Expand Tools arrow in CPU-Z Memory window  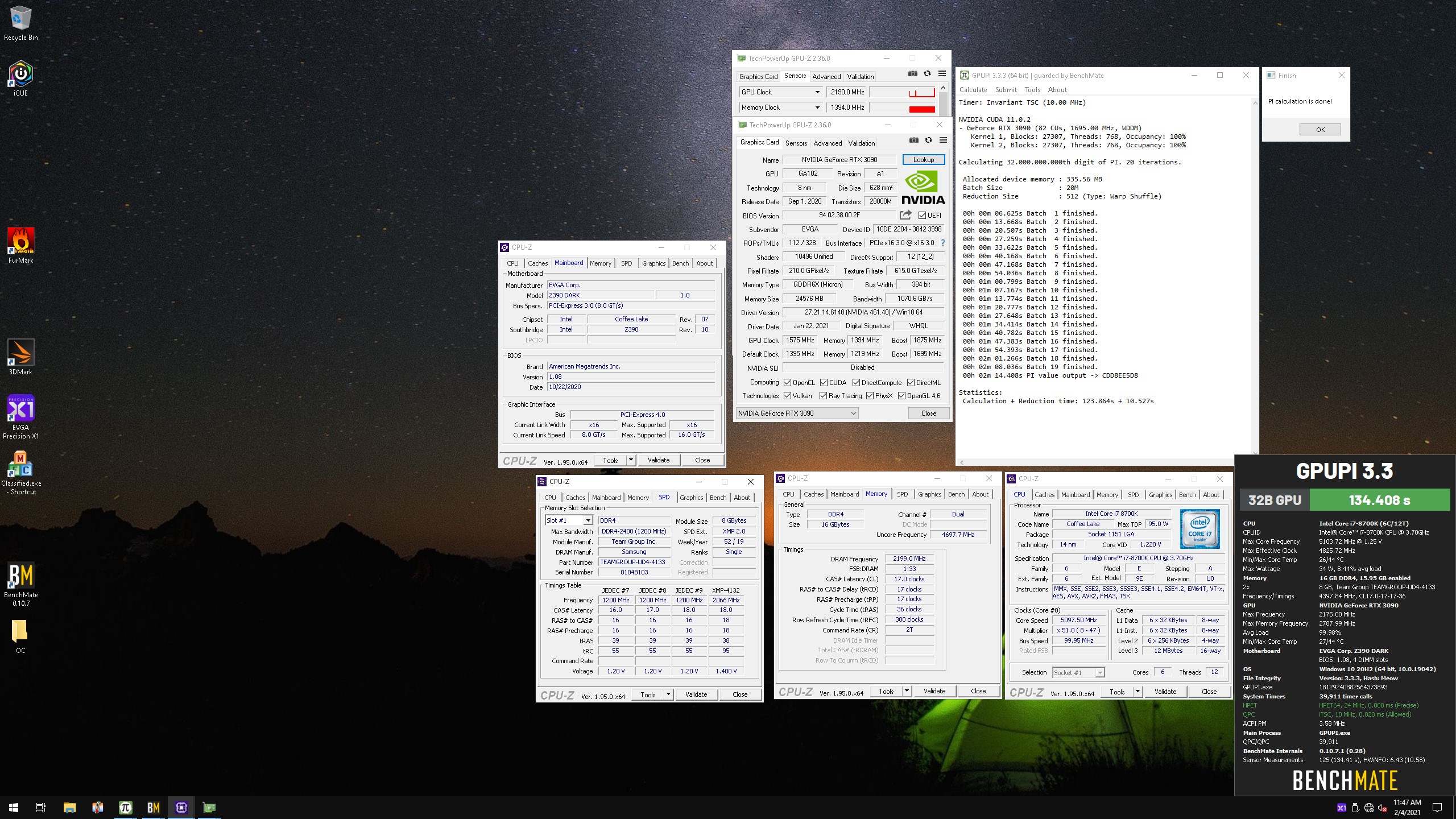point(907,691)
